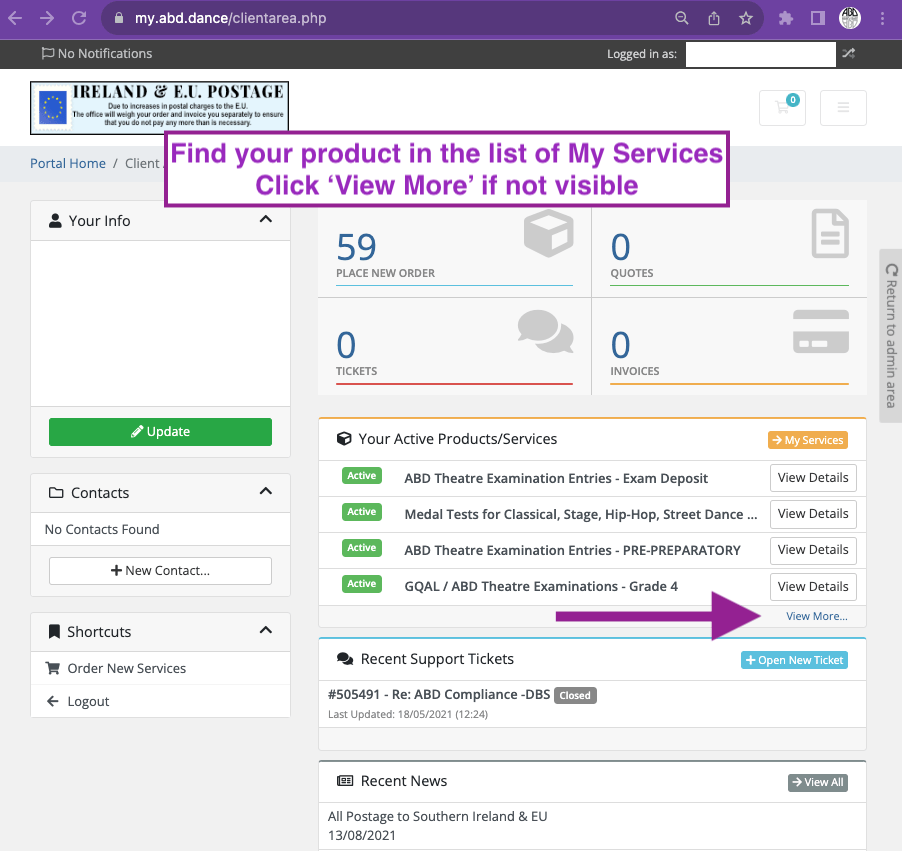Open browser extensions puzzle icon
Screen dimensions: 902x851
(x=786, y=18)
